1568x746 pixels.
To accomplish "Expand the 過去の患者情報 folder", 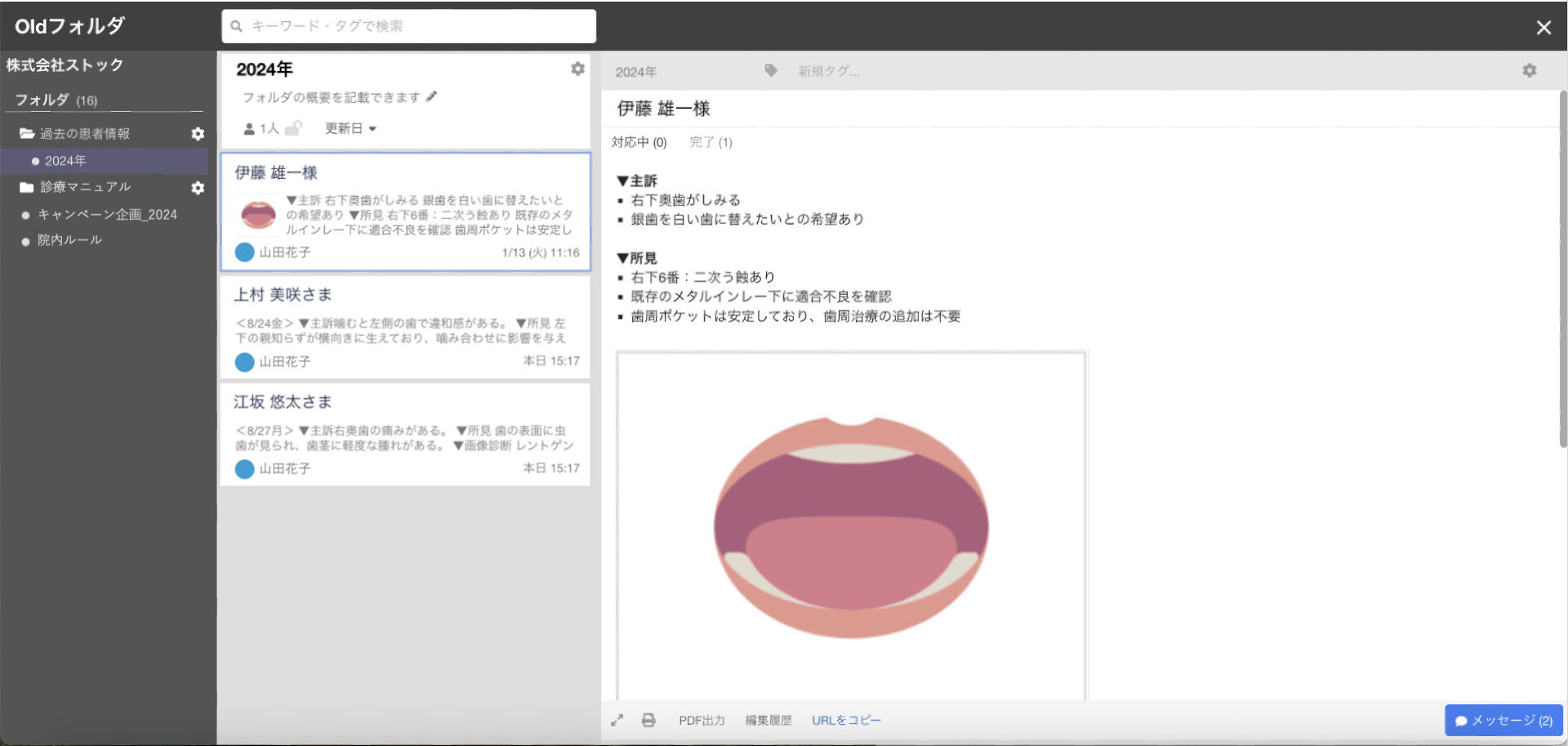I will click(x=84, y=133).
